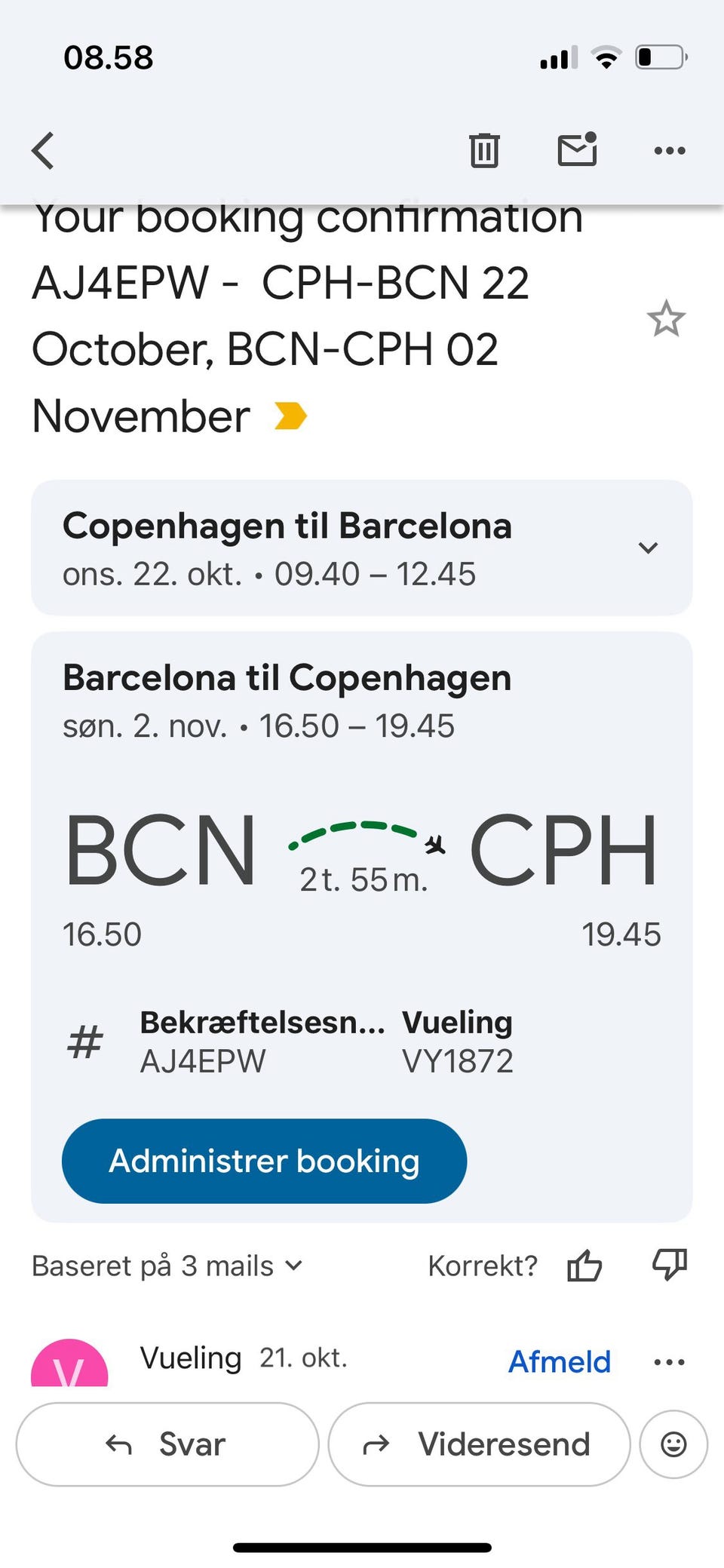The height and width of the screenshot is (1568, 724).
Task: Open top toolbar more options menu
Action: pos(670,151)
